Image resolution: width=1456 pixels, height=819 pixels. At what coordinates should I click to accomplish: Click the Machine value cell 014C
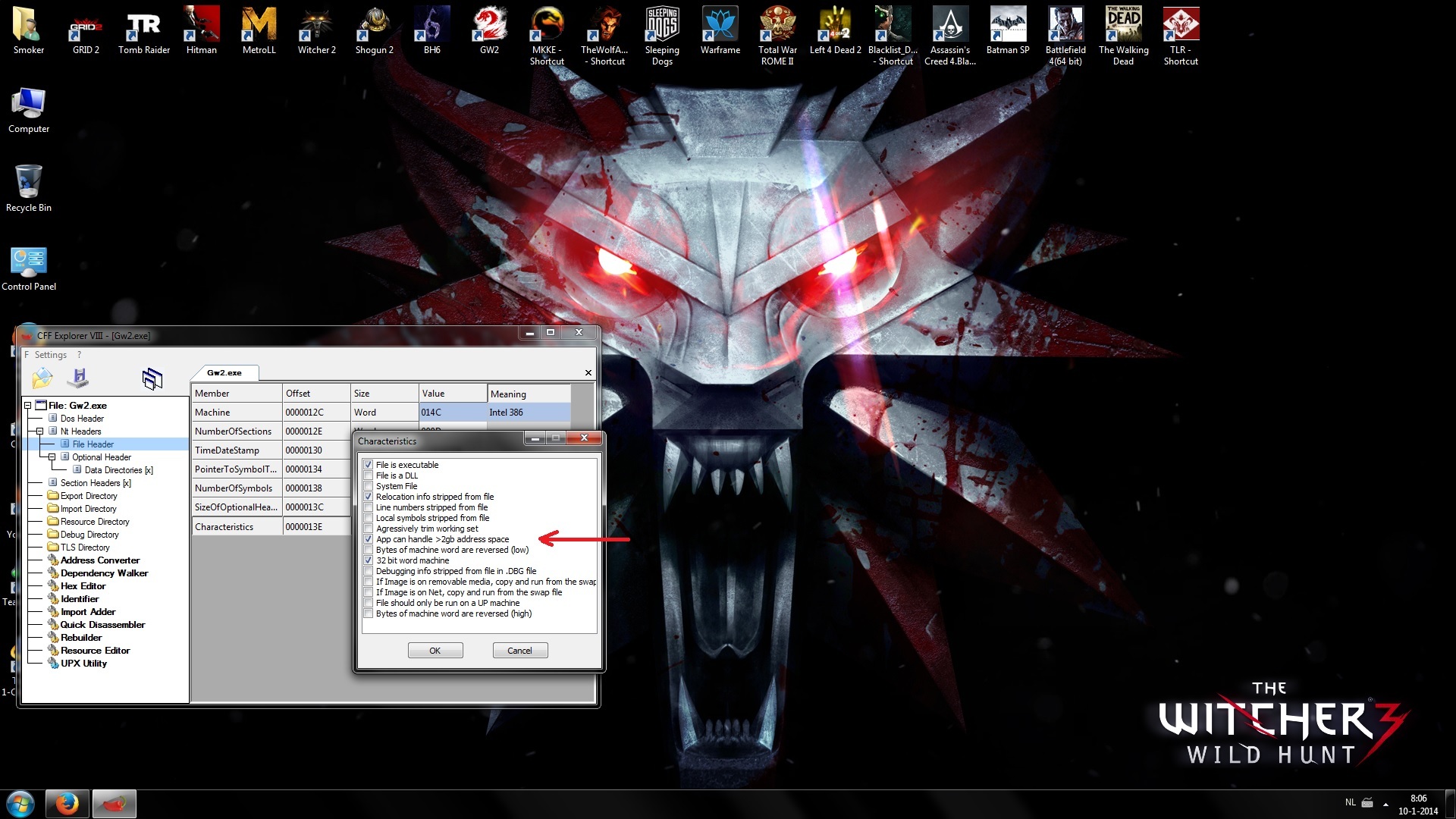point(453,413)
